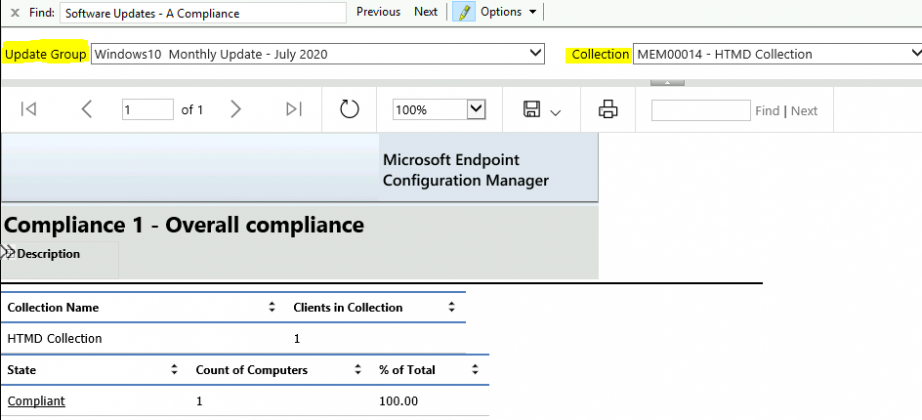The height and width of the screenshot is (420, 922).
Task: Select the HTMD Collection cell
Action: (54, 339)
